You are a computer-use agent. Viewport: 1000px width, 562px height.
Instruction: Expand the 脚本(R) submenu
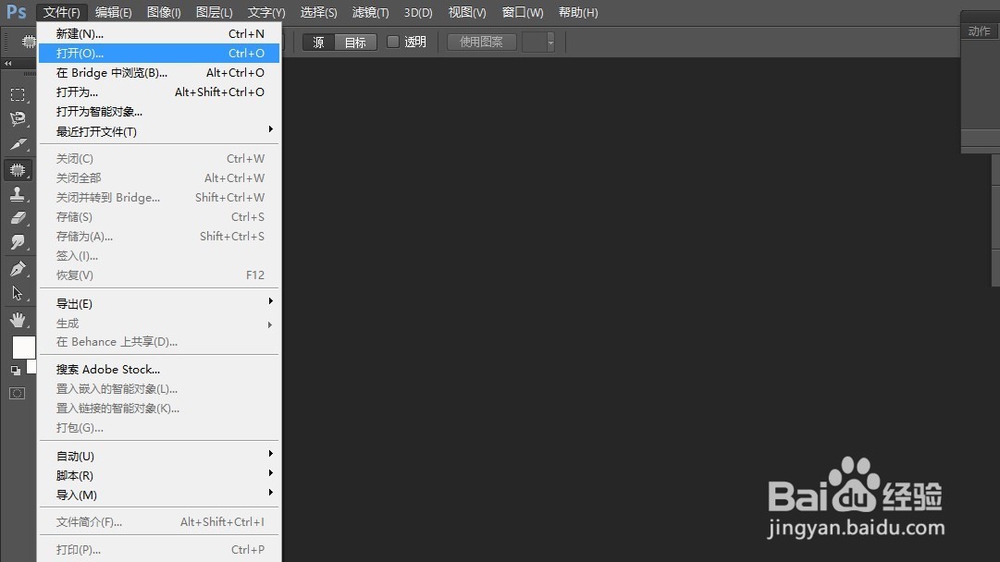159,476
